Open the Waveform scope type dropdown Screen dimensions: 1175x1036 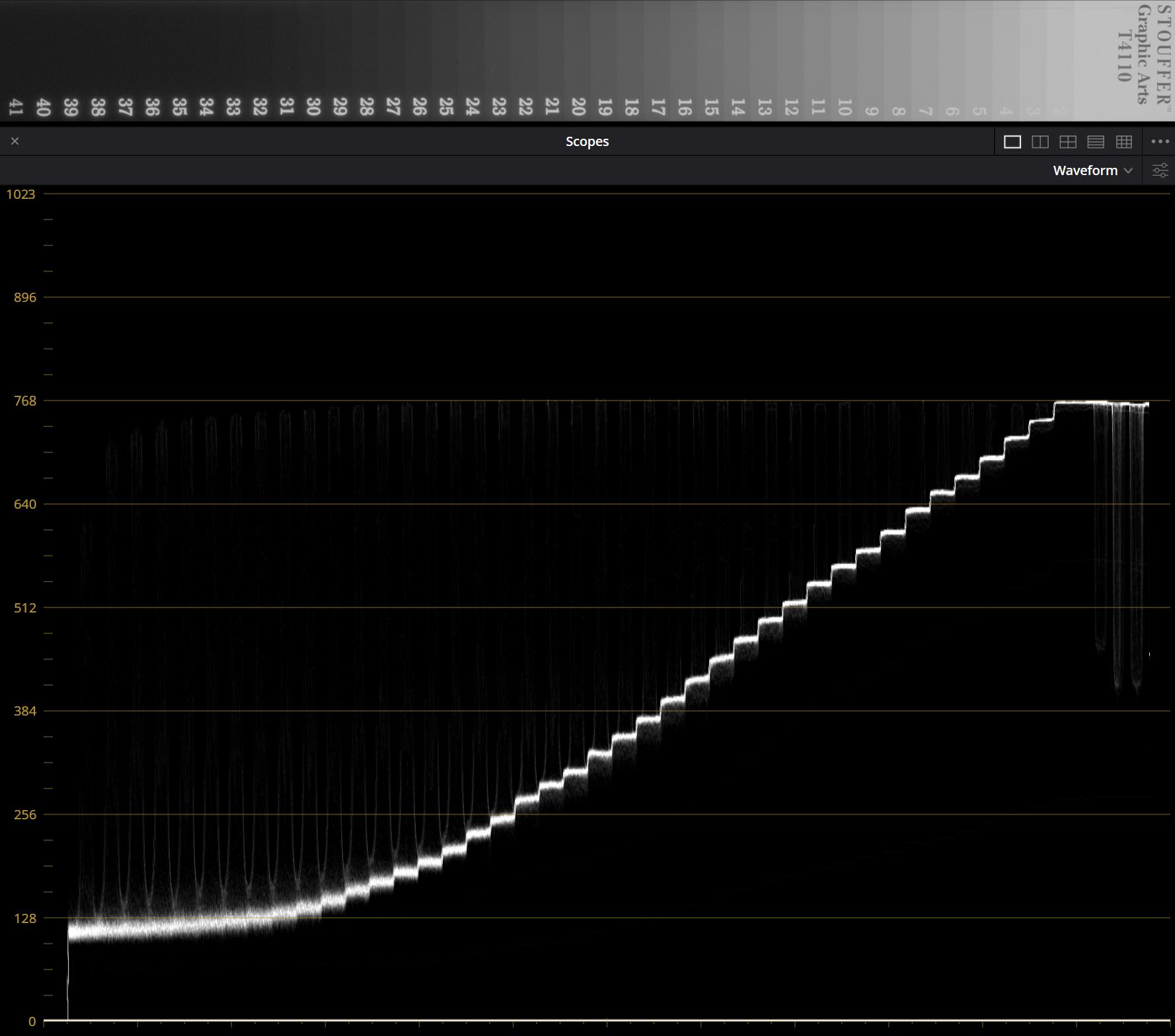click(1092, 170)
